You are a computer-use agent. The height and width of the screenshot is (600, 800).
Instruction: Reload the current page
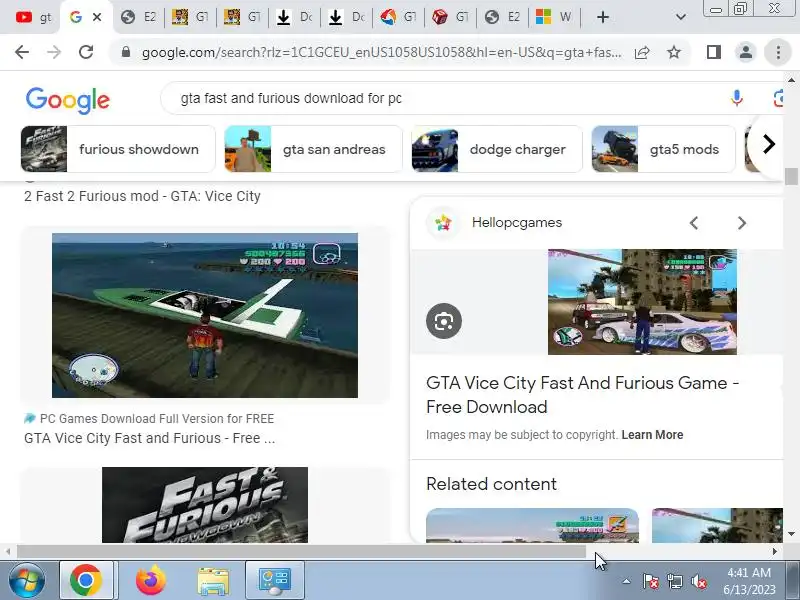(x=86, y=52)
